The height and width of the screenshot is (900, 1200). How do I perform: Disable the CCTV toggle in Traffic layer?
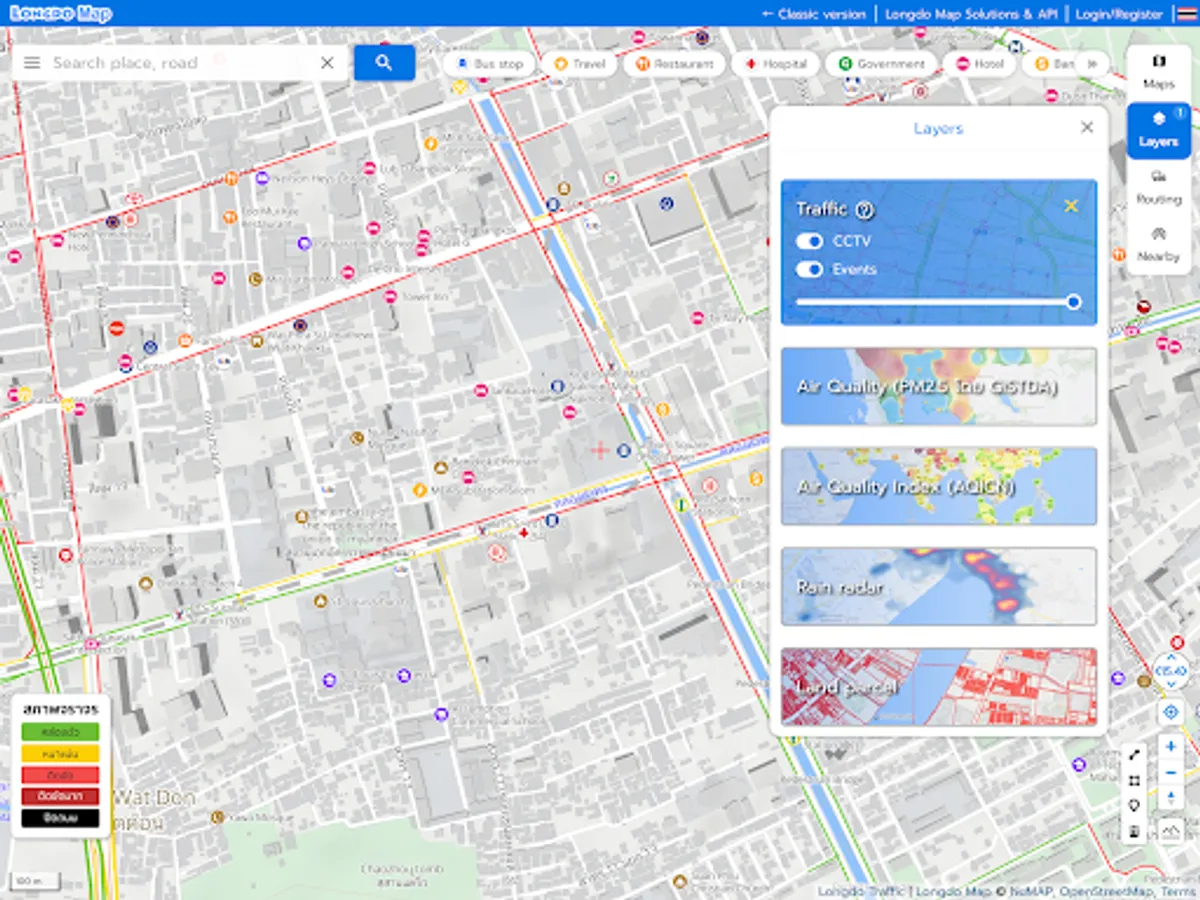(x=808, y=241)
